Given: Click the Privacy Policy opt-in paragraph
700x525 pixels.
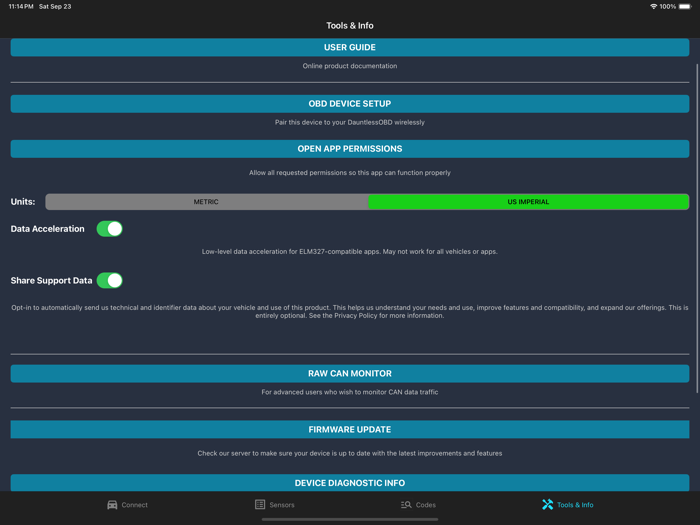Looking at the screenshot, I should click(350, 312).
